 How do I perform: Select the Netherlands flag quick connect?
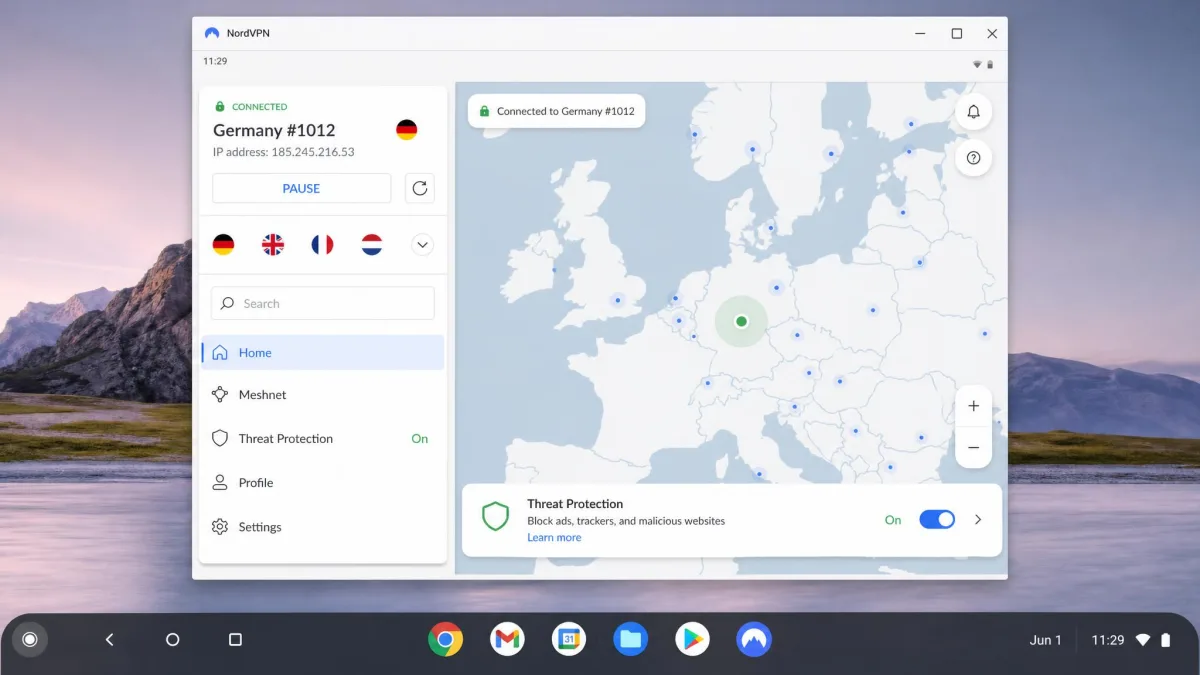[372, 244]
